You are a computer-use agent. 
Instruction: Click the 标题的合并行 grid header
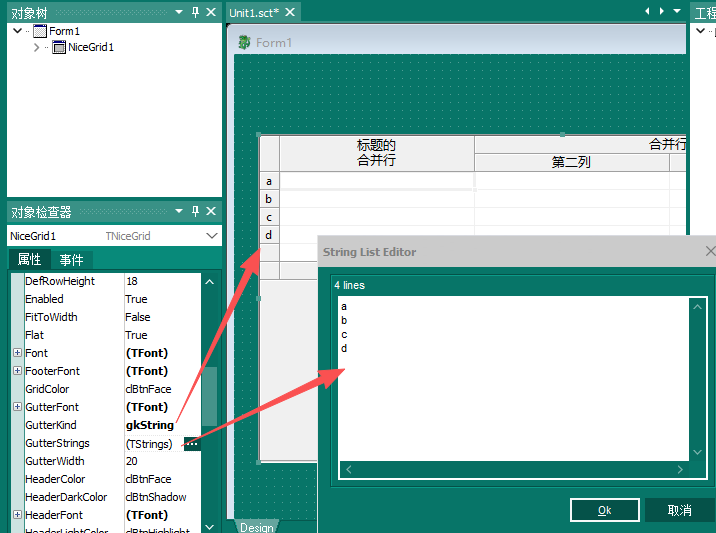tap(376, 153)
